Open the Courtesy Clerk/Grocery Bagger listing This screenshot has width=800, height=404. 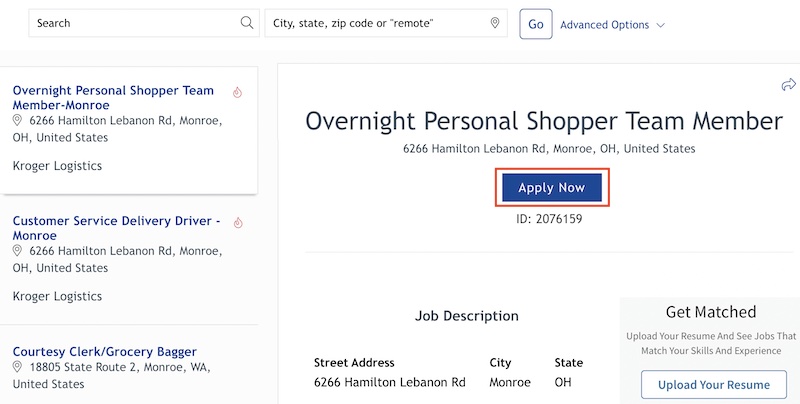[104, 351]
